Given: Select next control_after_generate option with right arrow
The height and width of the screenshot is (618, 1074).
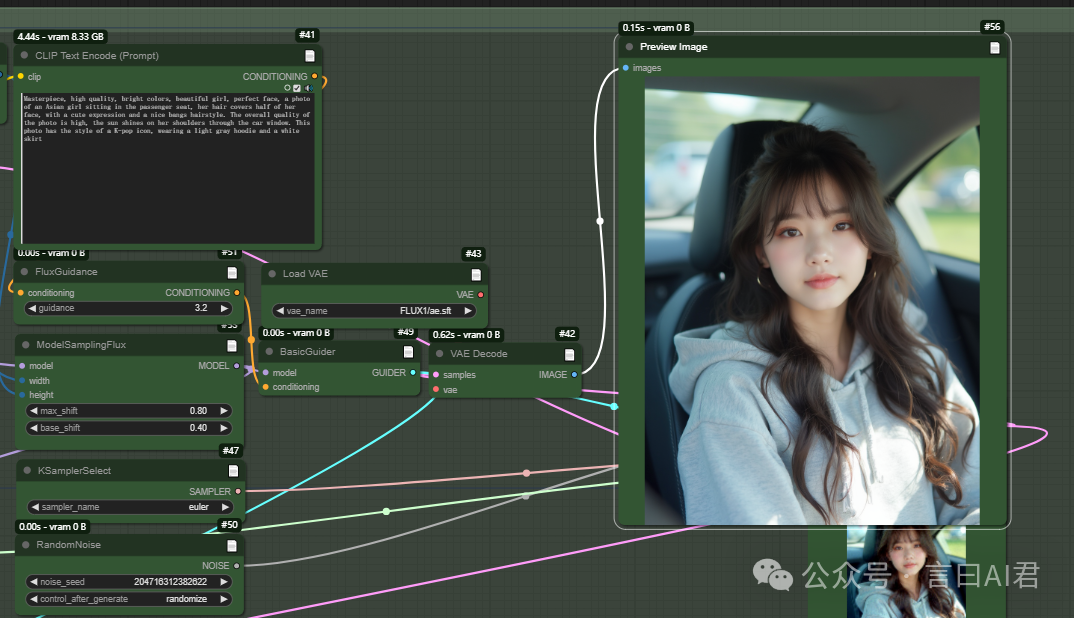Looking at the screenshot, I should [x=224, y=599].
